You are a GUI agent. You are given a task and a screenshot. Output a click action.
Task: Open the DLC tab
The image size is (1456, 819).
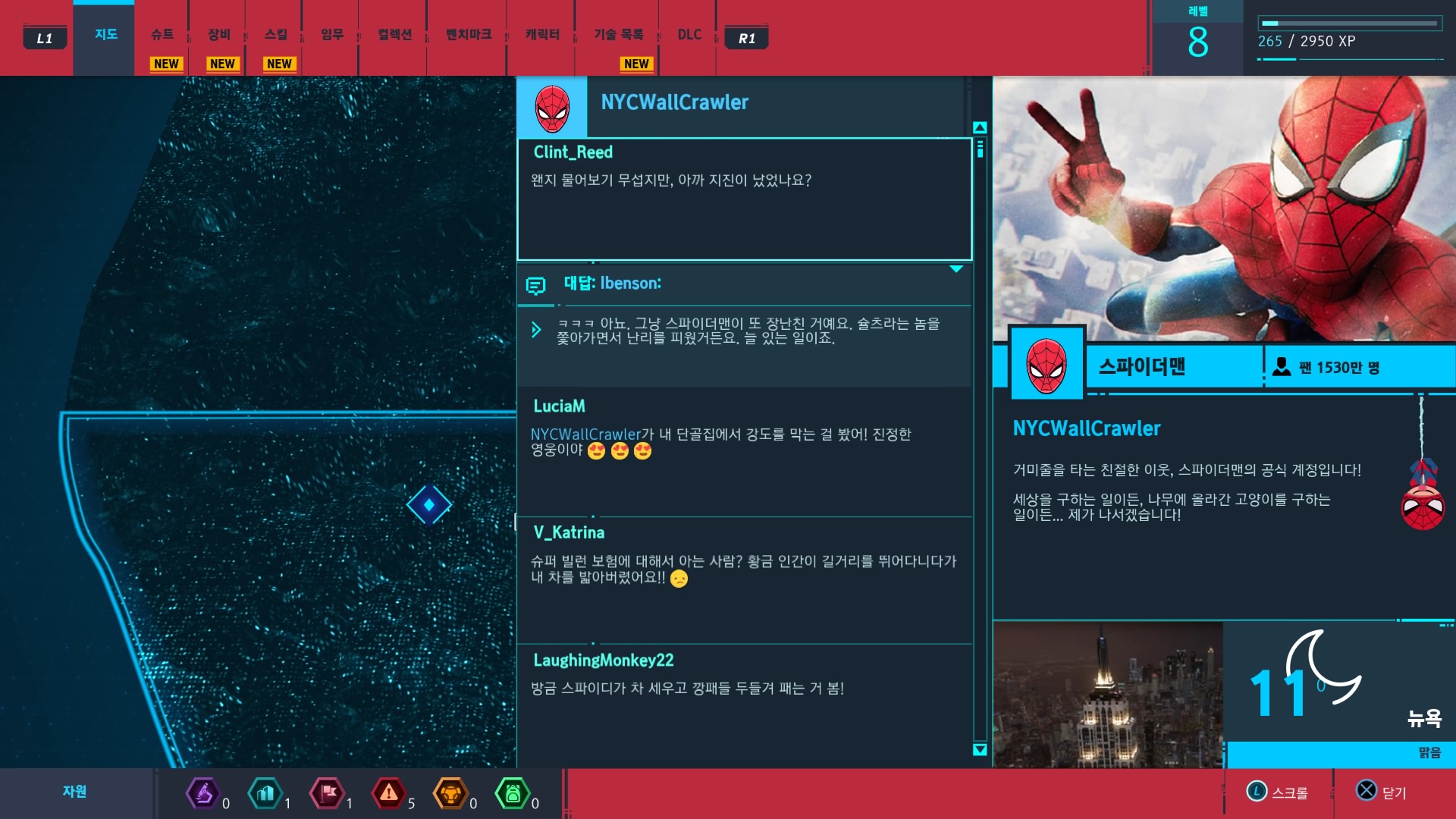[x=689, y=35]
